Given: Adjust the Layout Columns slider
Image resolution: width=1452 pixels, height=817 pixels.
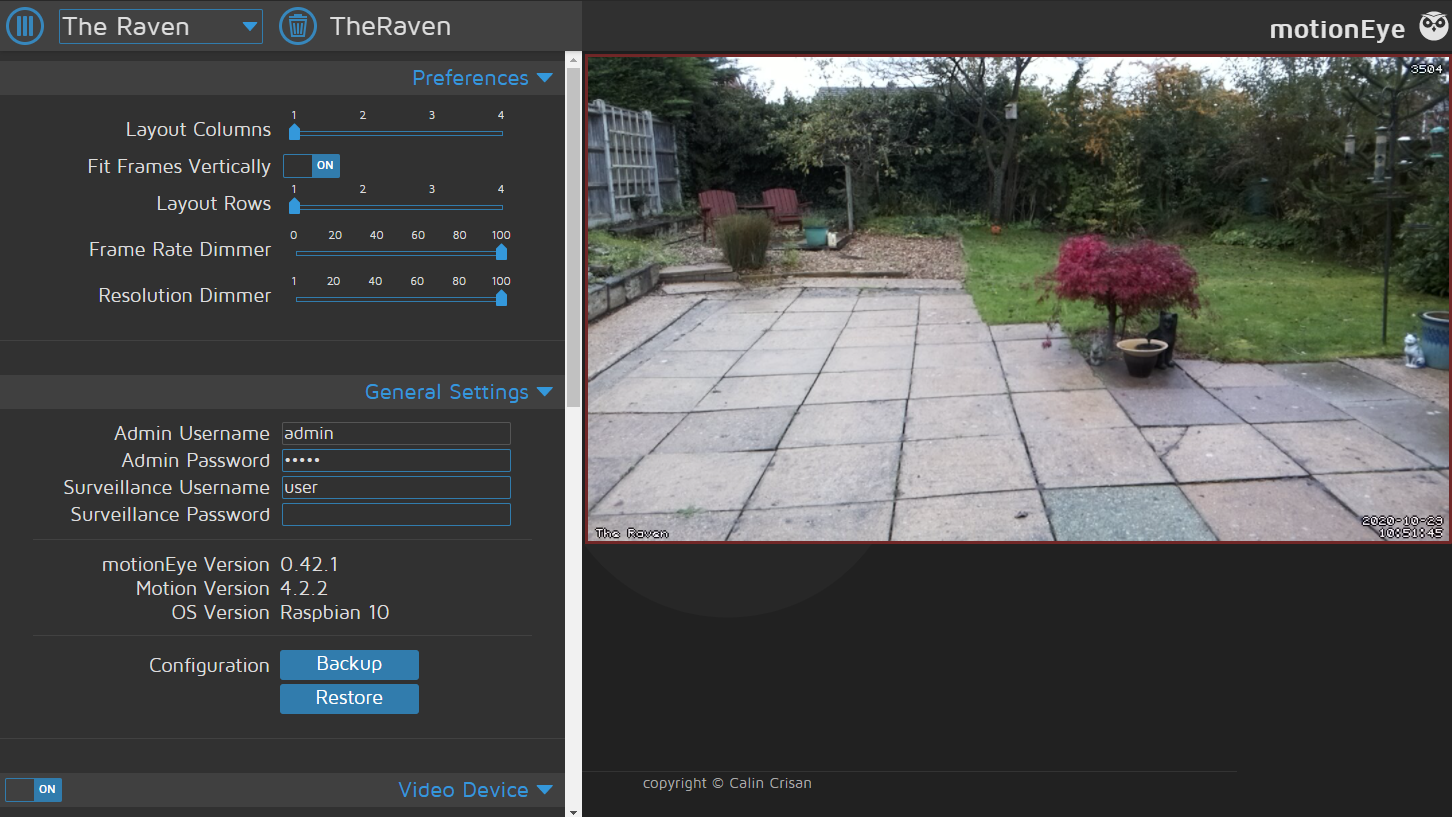Looking at the screenshot, I should pyautogui.click(x=398, y=132).
